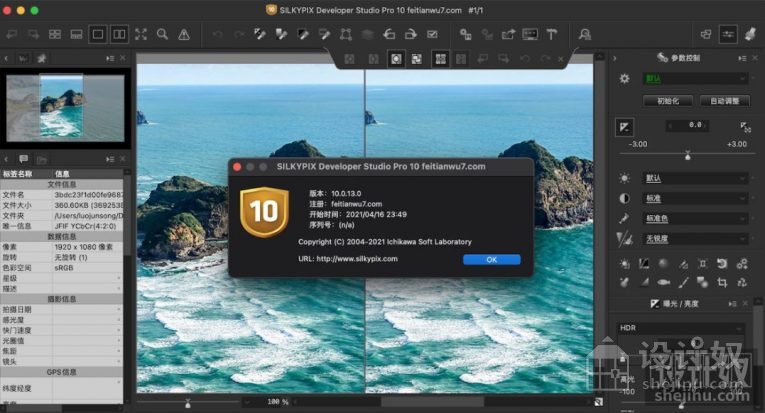Switch to combination view mode
The image size is (765, 413).
pos(77,34)
